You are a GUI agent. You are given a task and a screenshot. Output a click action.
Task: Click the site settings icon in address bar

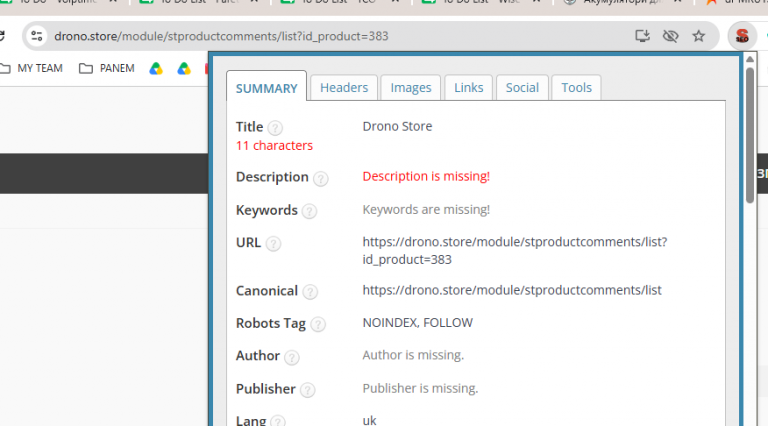(37, 36)
